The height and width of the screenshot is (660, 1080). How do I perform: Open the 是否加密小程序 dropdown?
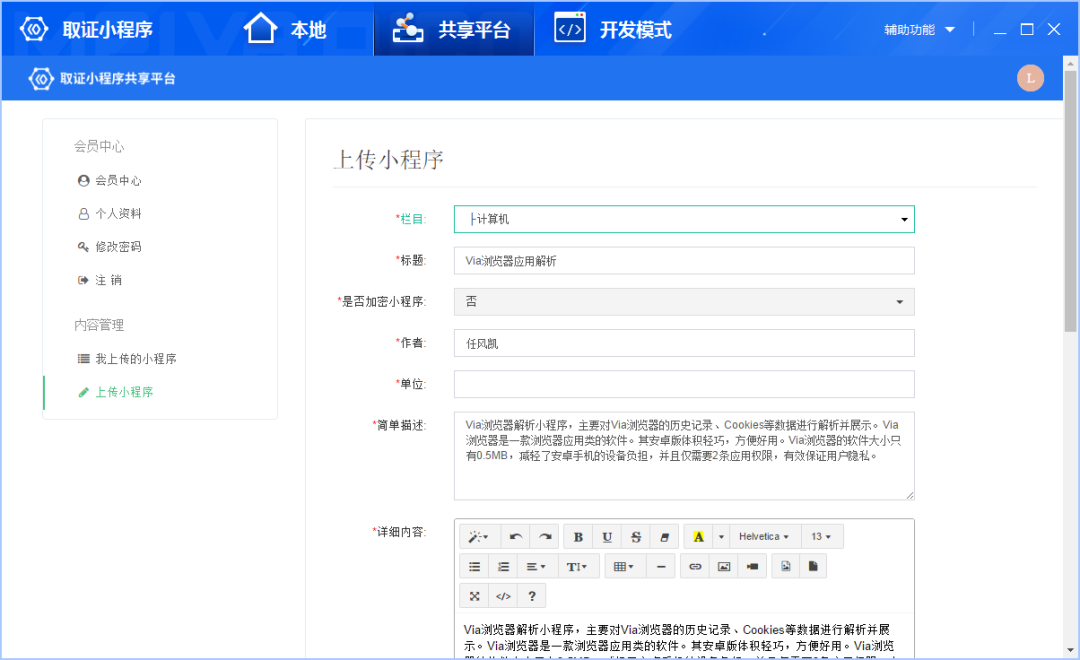[684, 302]
